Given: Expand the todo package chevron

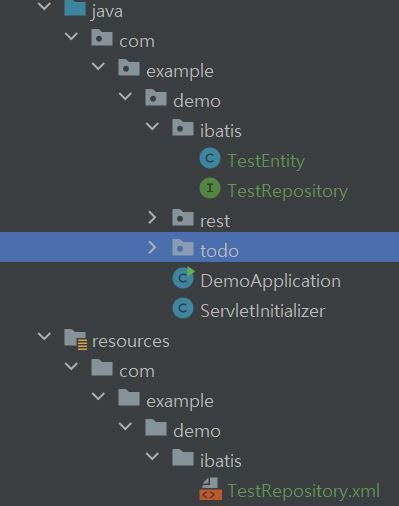Looking at the screenshot, I should [152, 248].
